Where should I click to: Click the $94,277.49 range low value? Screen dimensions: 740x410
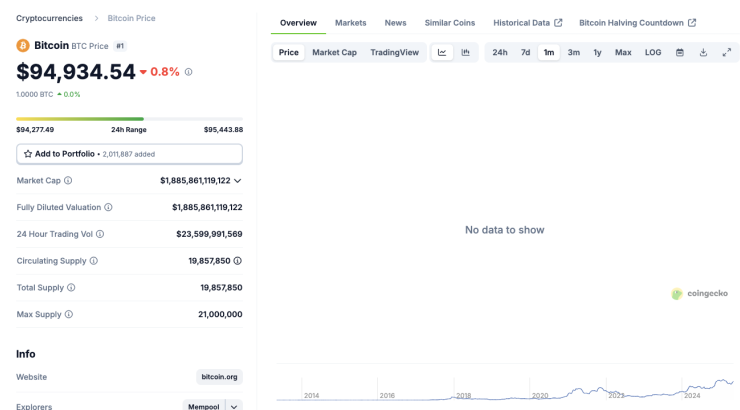click(x=35, y=130)
